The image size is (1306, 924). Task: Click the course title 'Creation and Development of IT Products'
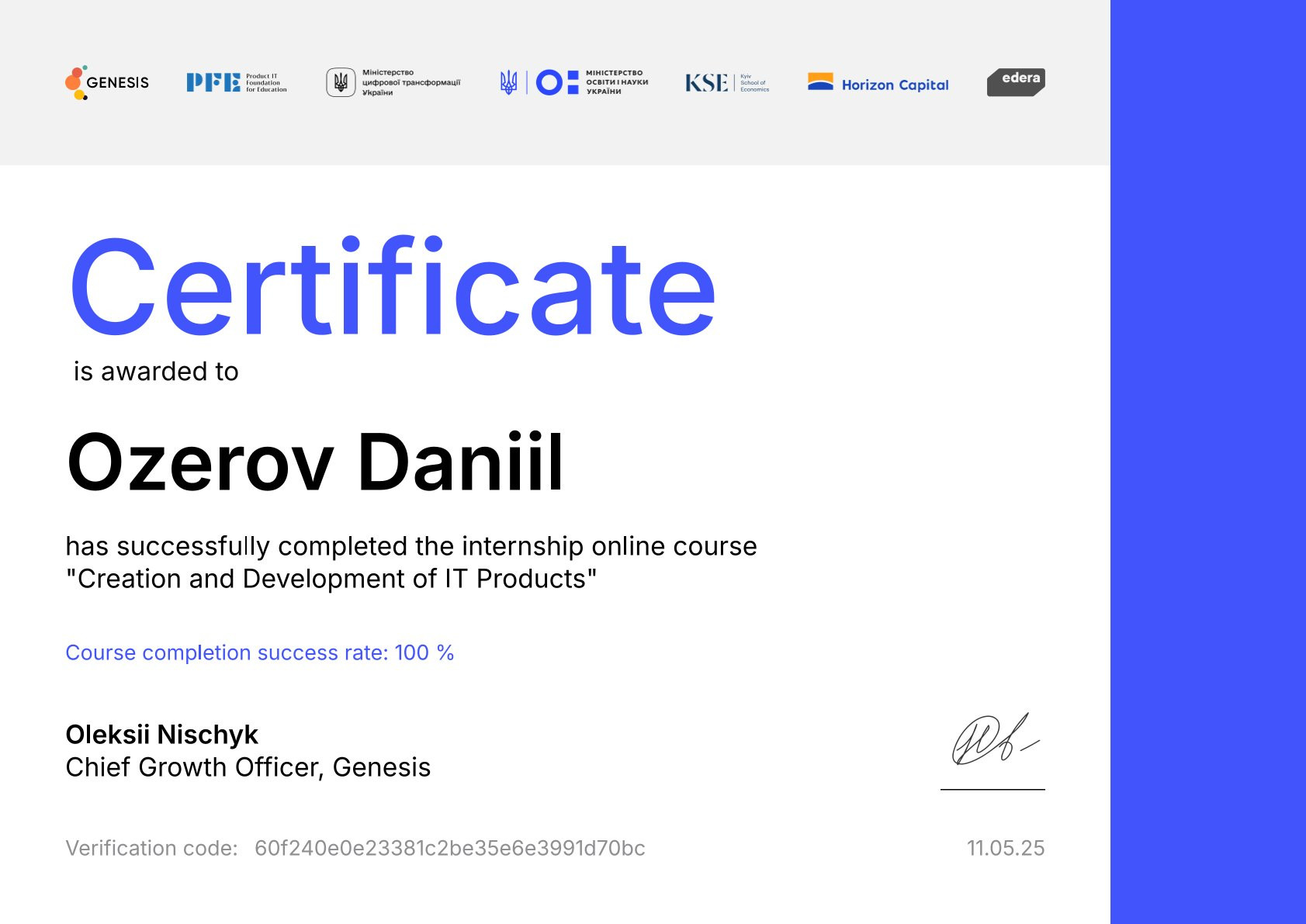[x=331, y=580]
